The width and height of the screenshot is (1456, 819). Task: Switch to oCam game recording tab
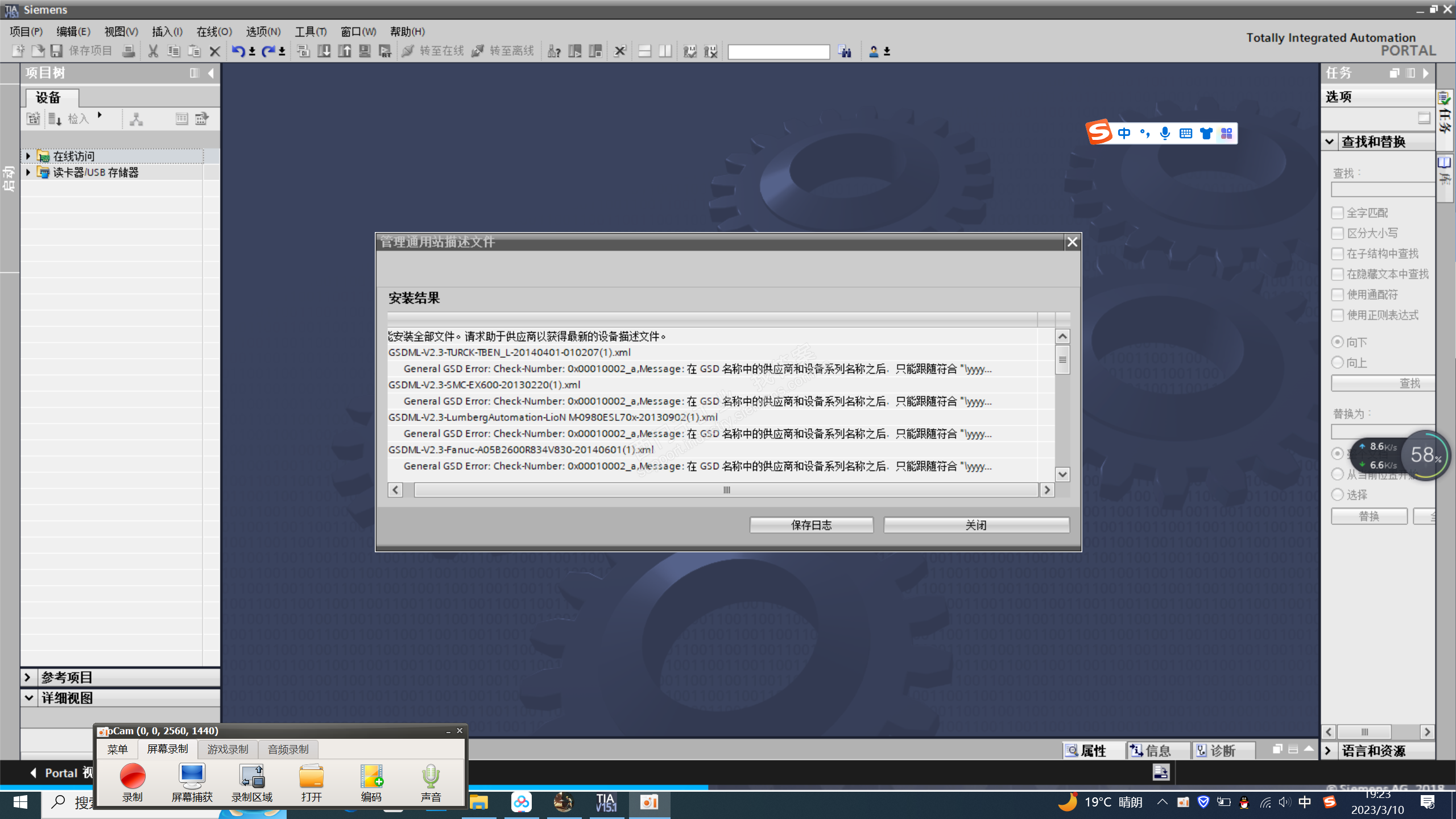(x=227, y=750)
